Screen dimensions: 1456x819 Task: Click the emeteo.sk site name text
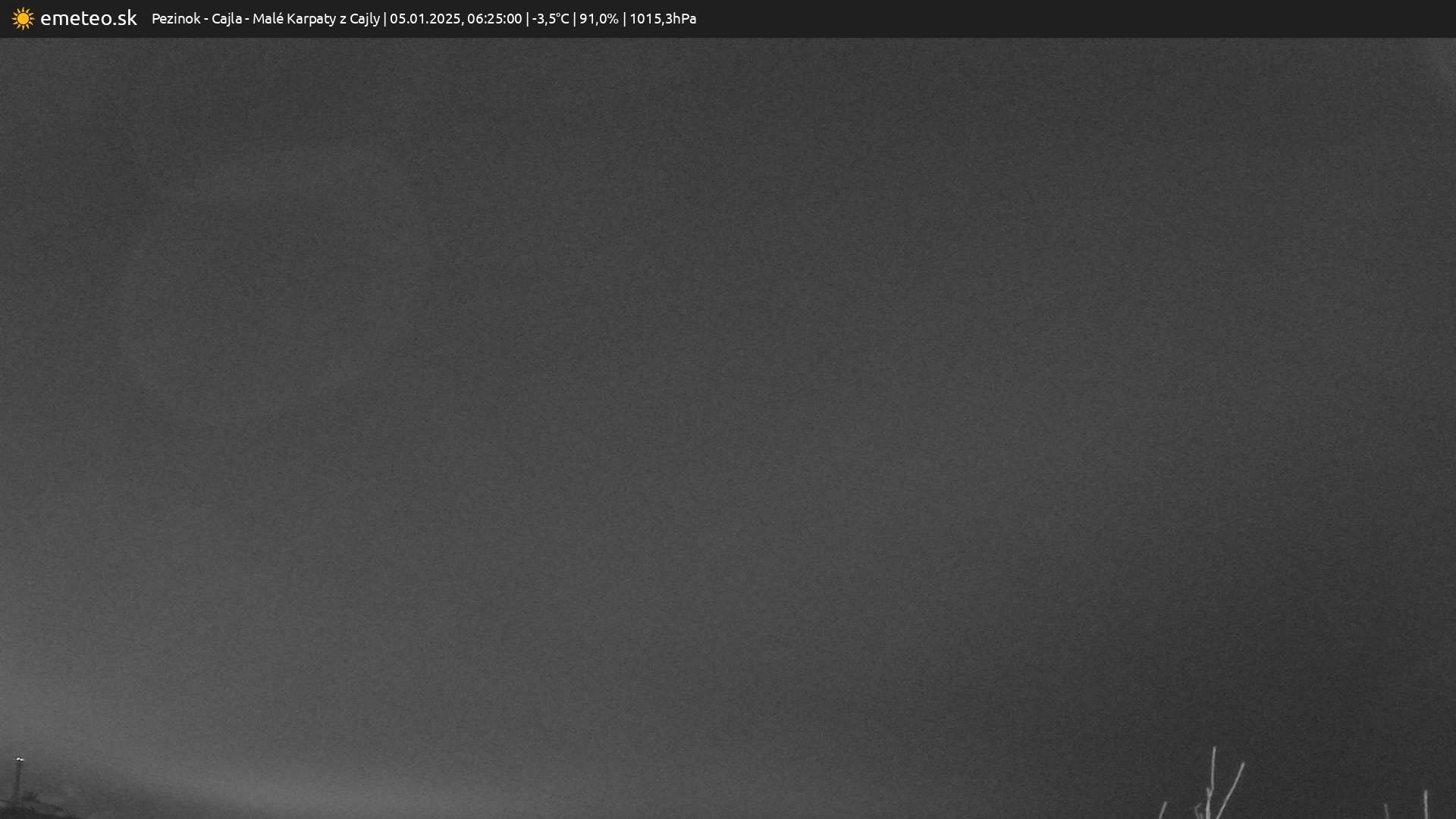pos(89,18)
